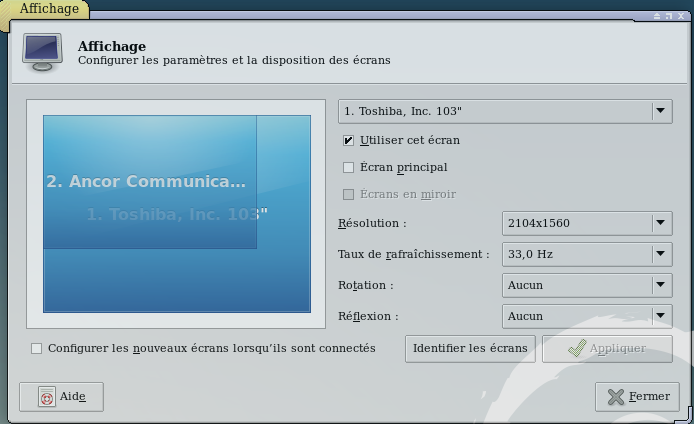Image resolution: width=694 pixels, height=424 pixels.
Task: Click the Affichage window title tab
Action: point(49,8)
